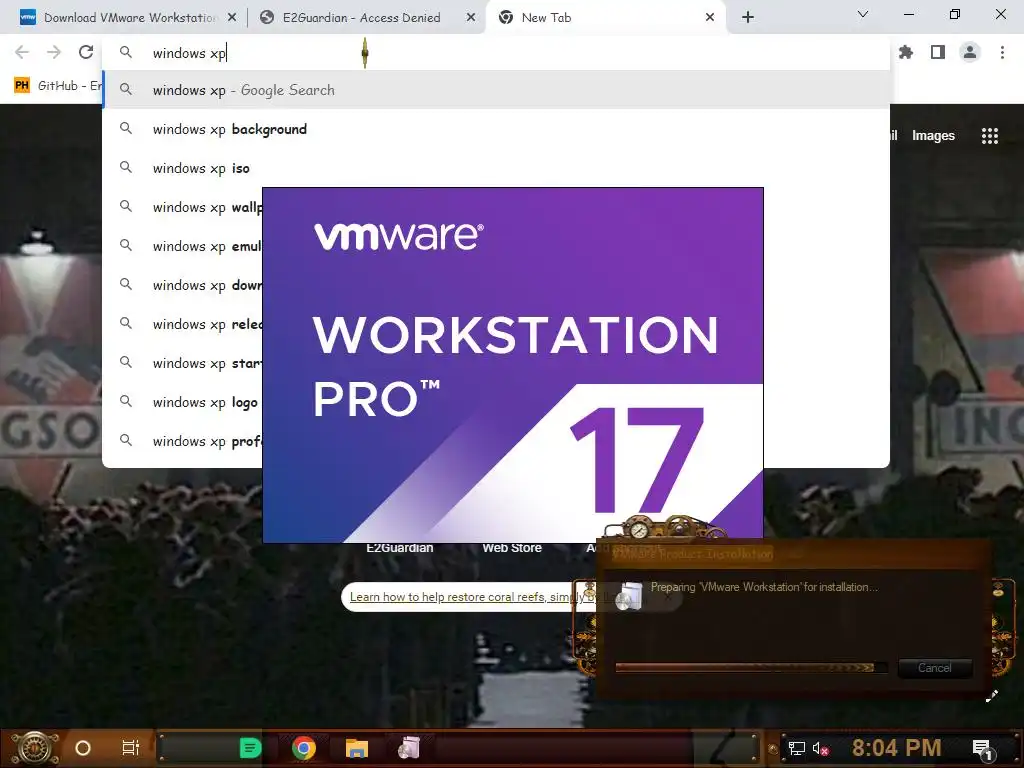Cancel the VMware Workstation installation

point(935,668)
